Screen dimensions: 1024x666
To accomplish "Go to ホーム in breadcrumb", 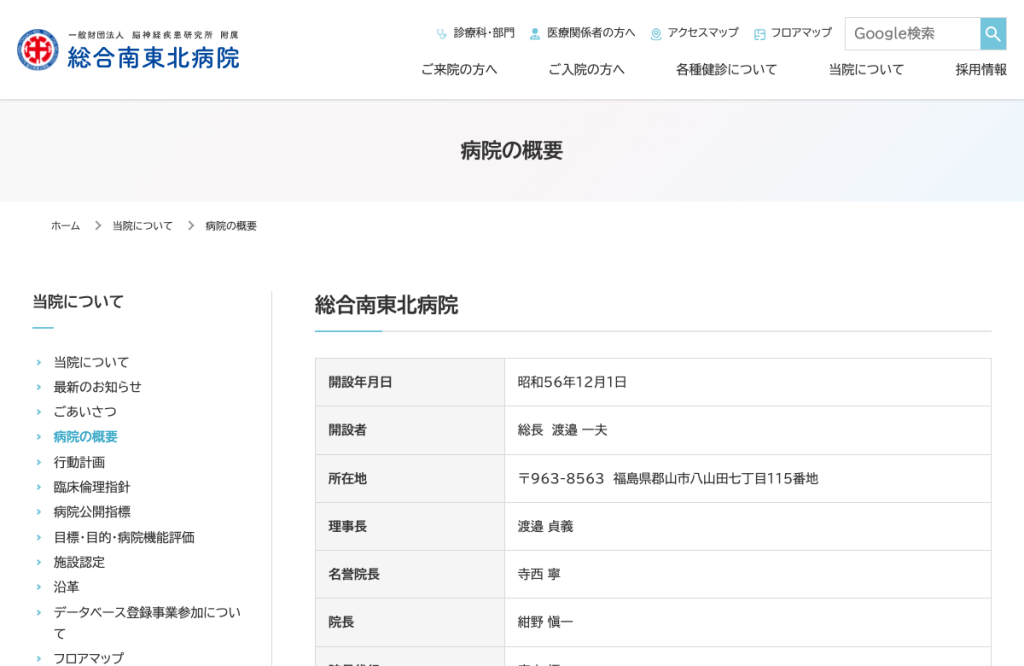I will click(x=65, y=226).
